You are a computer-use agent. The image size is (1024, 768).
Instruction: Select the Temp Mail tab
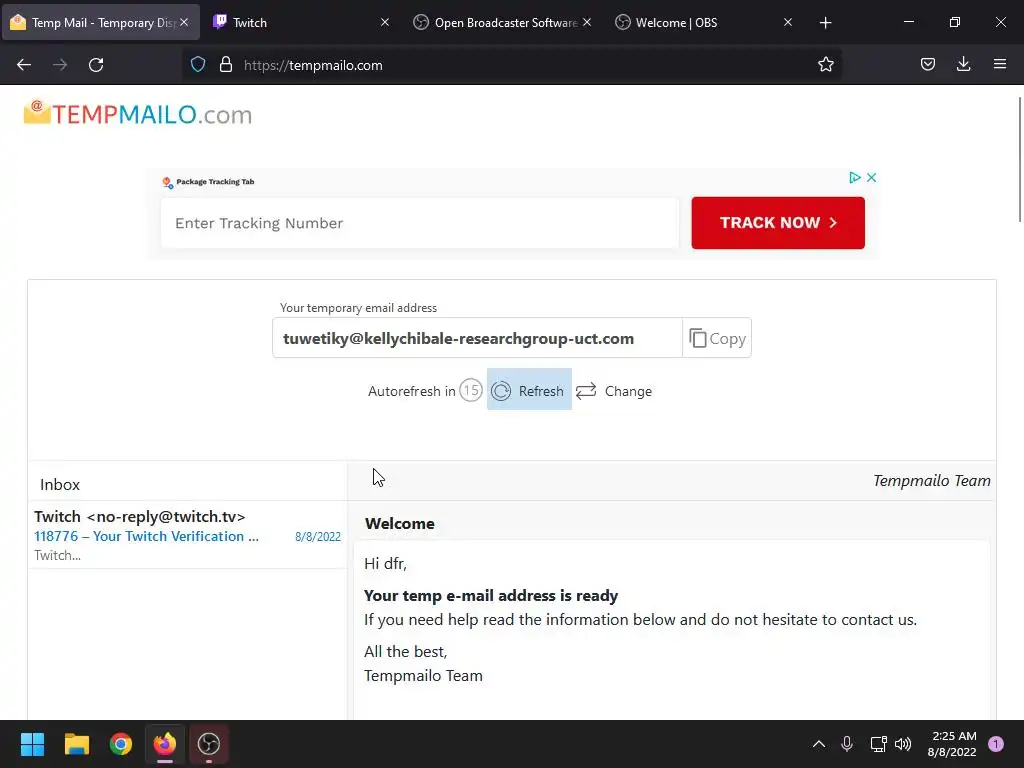101,22
